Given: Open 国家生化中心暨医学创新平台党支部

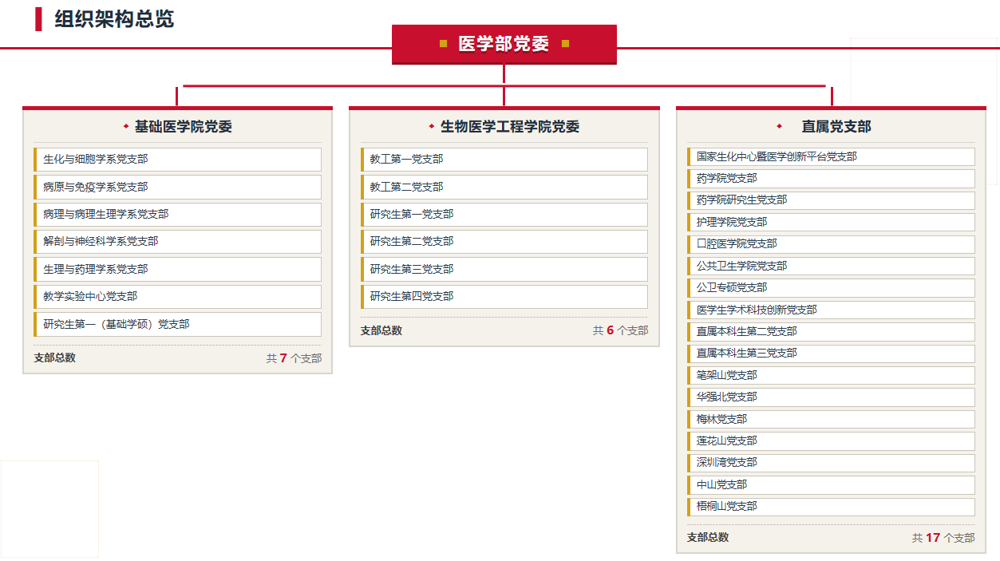Looking at the screenshot, I should coord(831,157).
